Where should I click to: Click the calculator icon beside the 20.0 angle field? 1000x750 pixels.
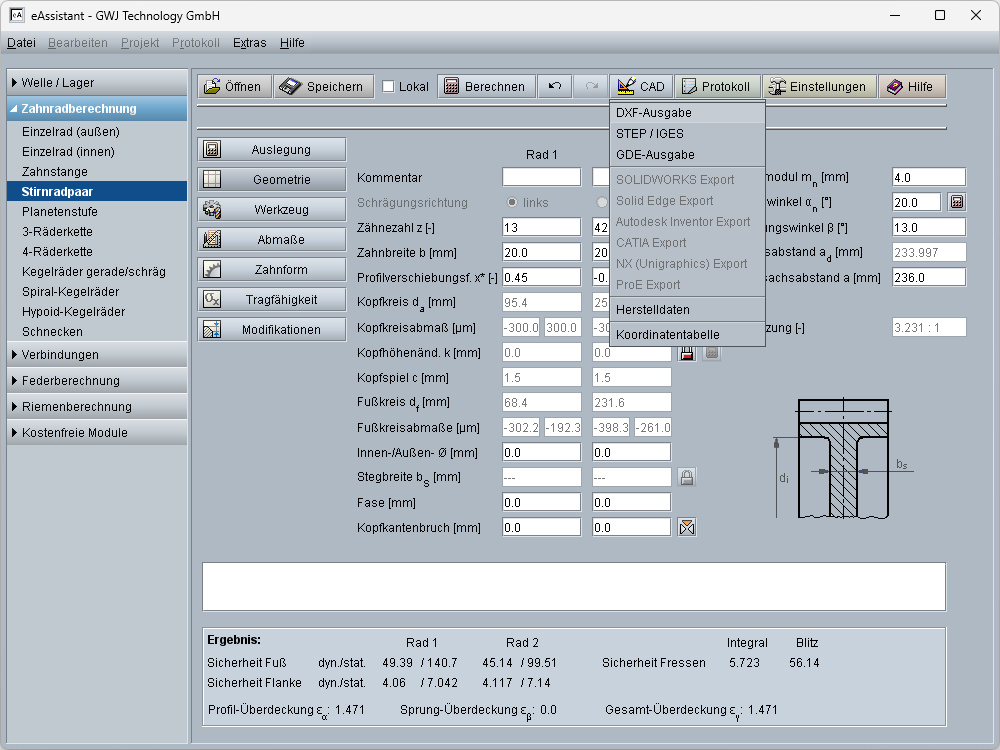point(957,202)
